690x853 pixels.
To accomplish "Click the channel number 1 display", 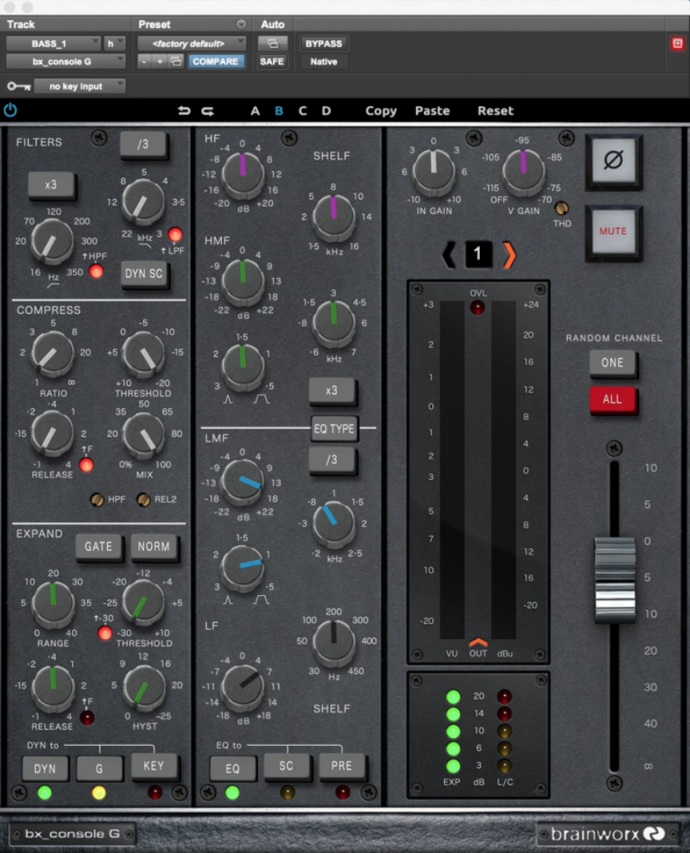I will [x=478, y=254].
